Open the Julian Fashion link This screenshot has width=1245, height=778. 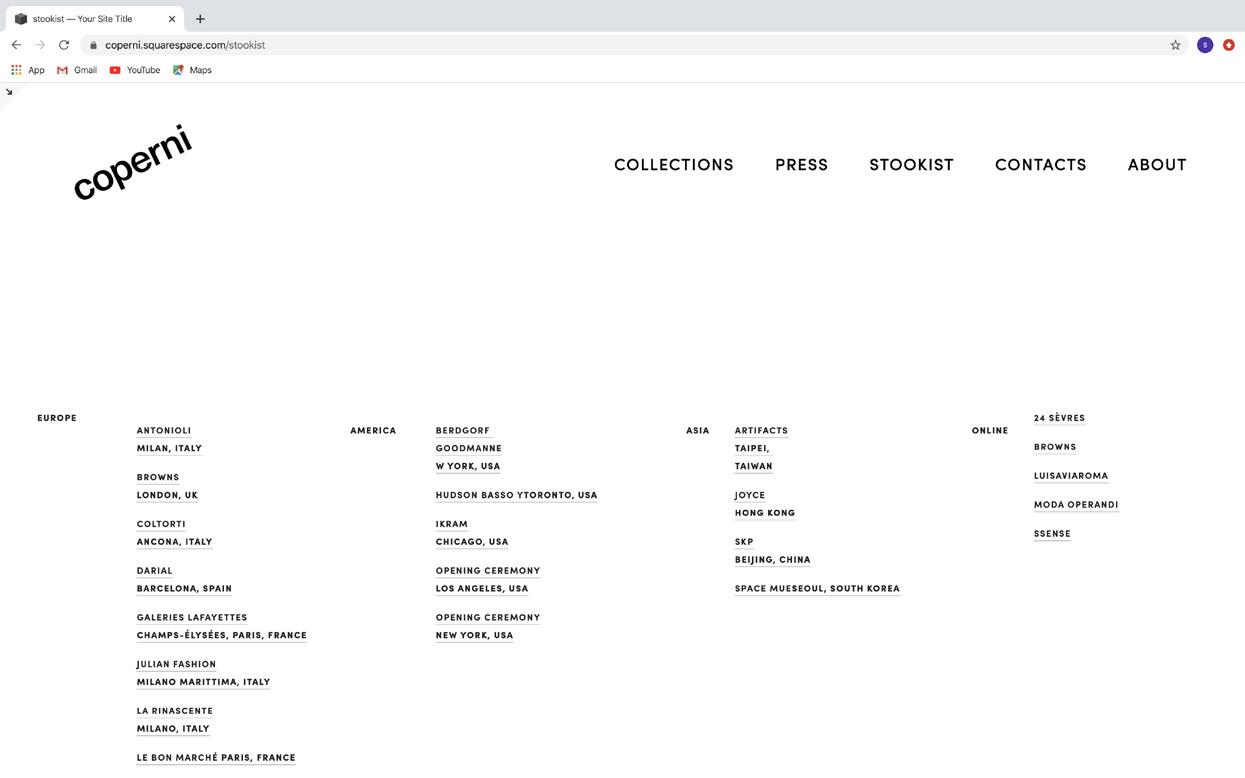(176, 665)
